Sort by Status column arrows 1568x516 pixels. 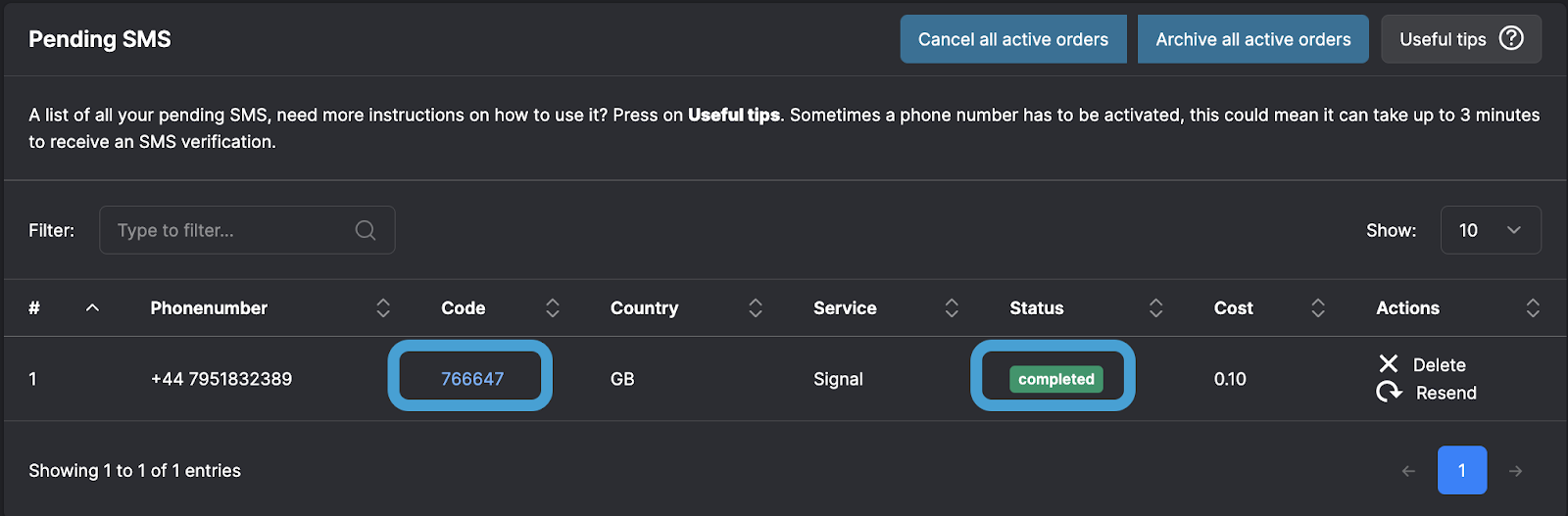tap(1156, 308)
